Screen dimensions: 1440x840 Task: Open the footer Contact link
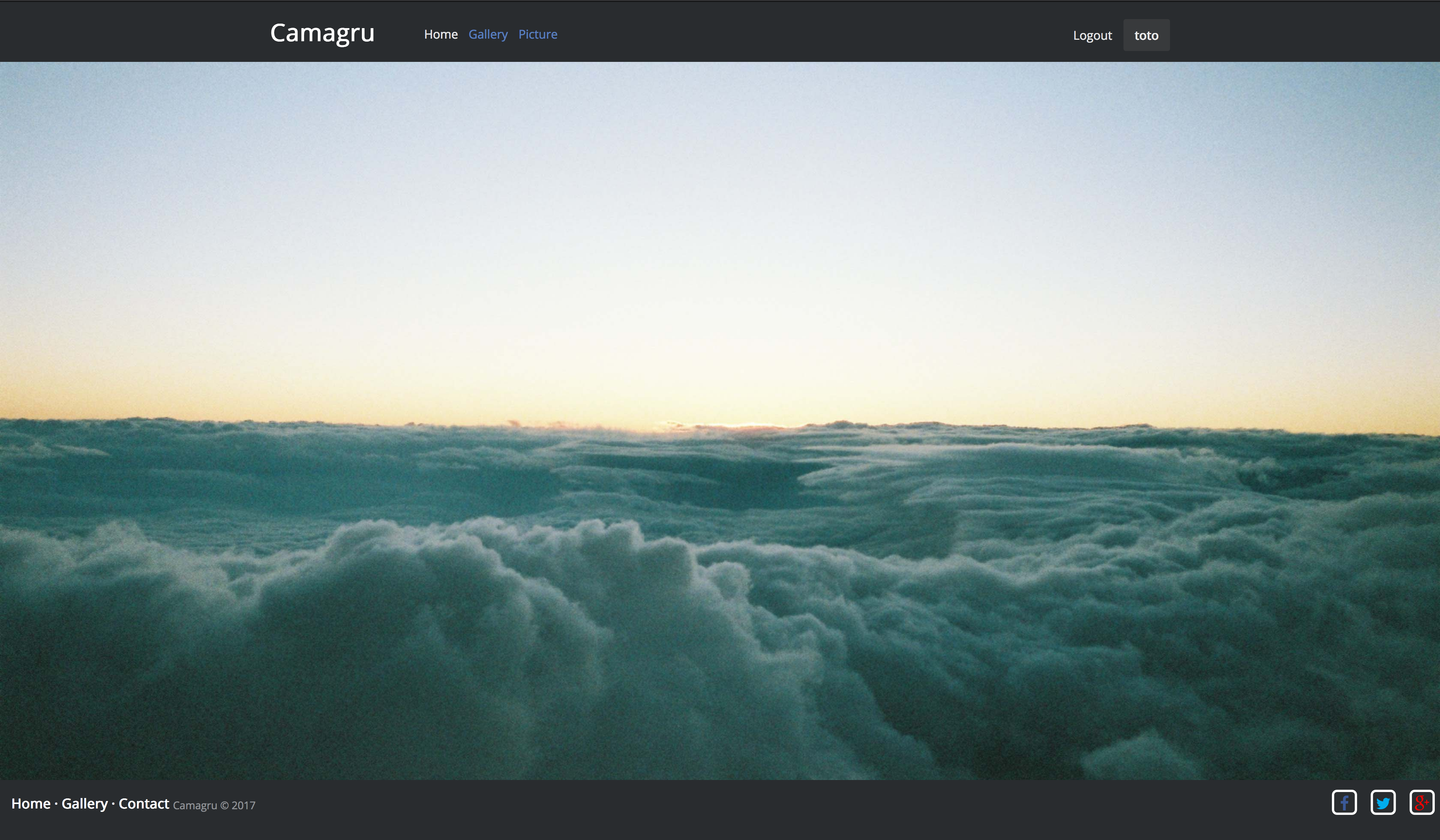coord(143,803)
